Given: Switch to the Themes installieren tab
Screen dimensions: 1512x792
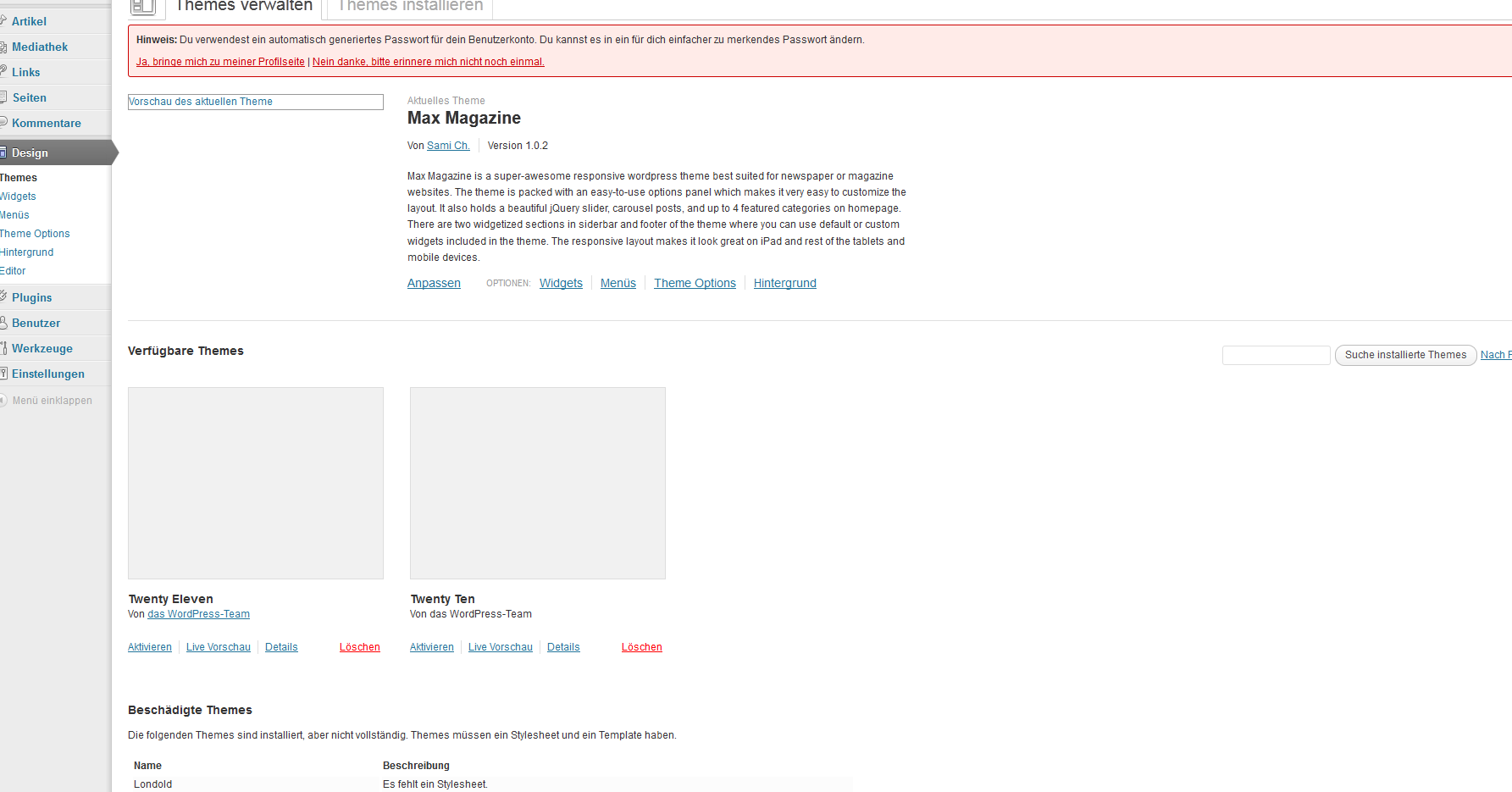Looking at the screenshot, I should click(410, 7).
